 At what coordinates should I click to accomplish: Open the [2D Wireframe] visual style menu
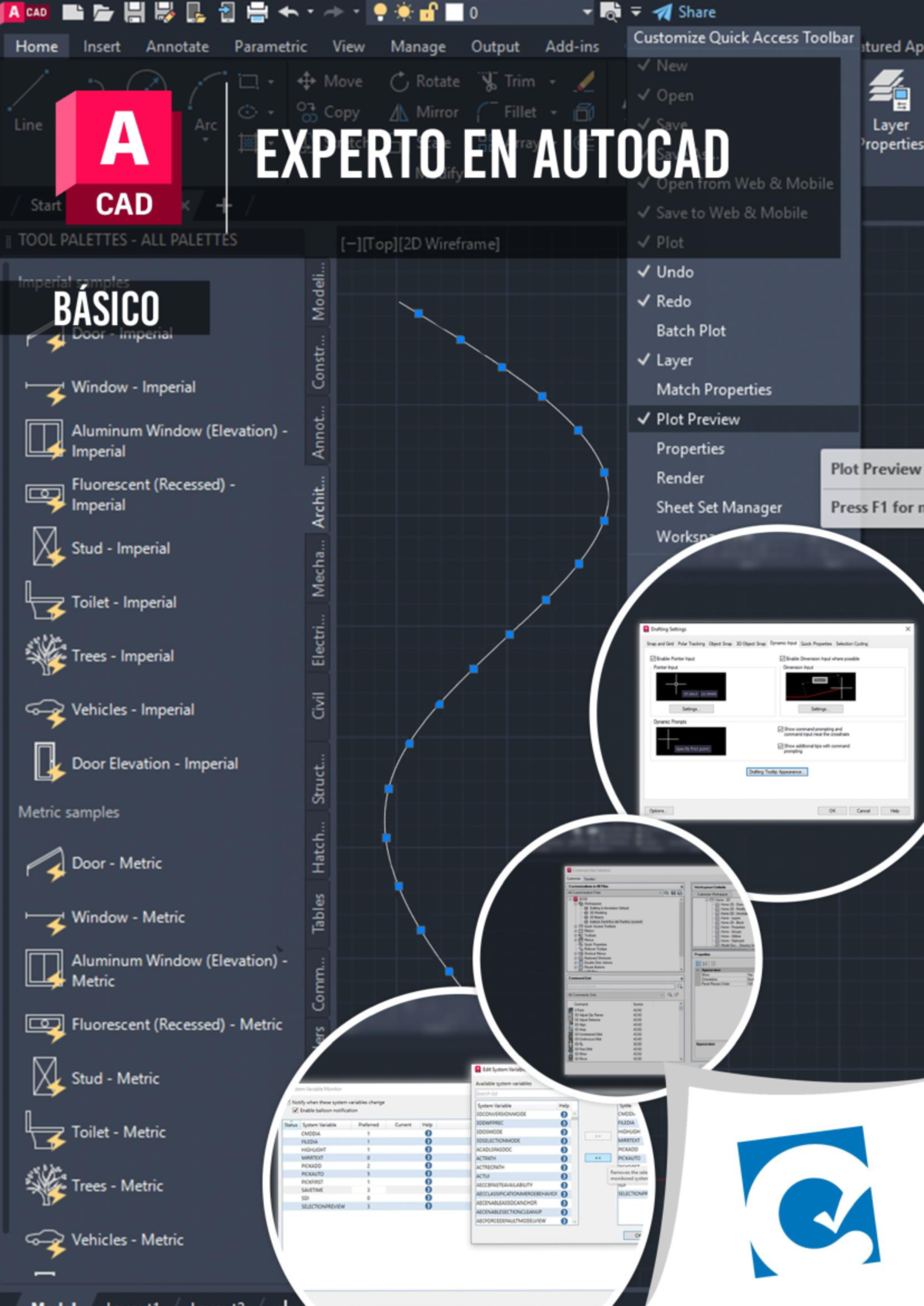coord(450,244)
